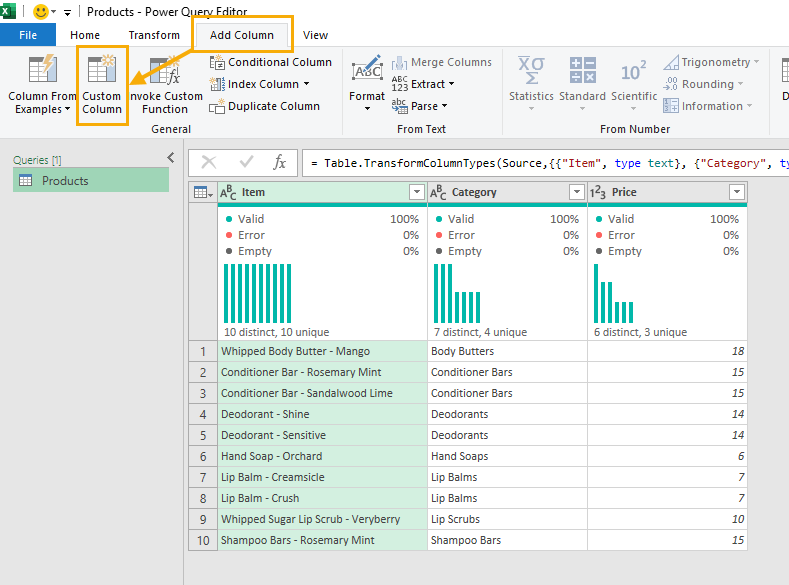Open the File tab

pyautogui.click(x=28, y=35)
